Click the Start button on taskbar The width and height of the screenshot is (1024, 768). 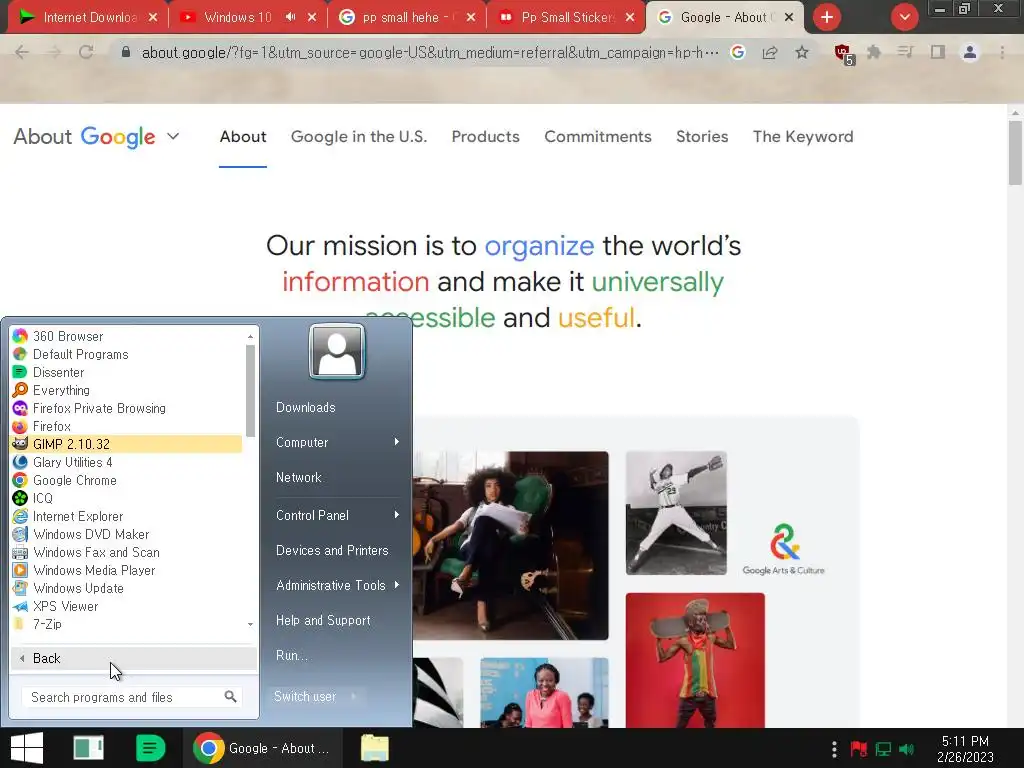click(27, 748)
